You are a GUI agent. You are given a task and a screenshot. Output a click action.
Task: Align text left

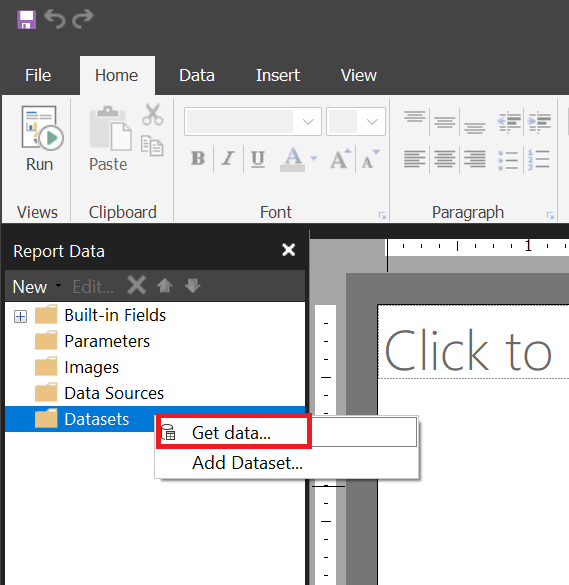415,159
